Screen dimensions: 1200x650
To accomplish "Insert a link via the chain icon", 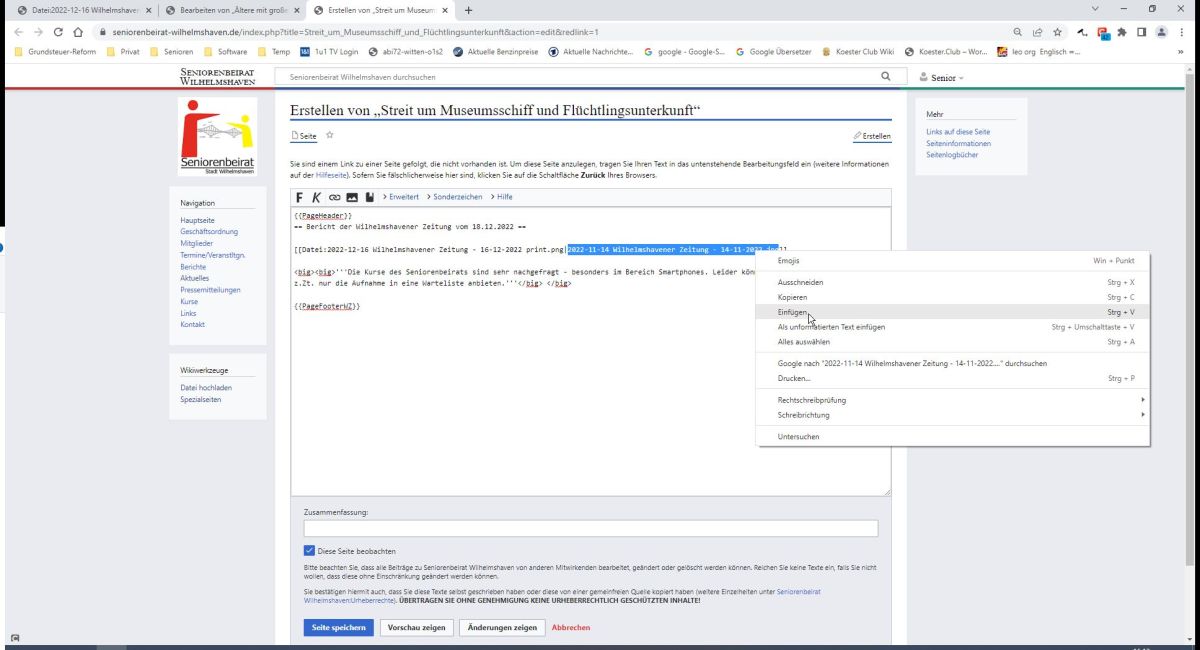I will tap(334, 197).
